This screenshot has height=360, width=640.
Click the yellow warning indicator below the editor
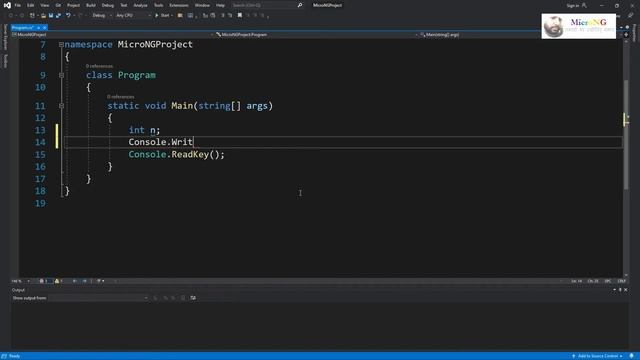[x=58, y=281]
